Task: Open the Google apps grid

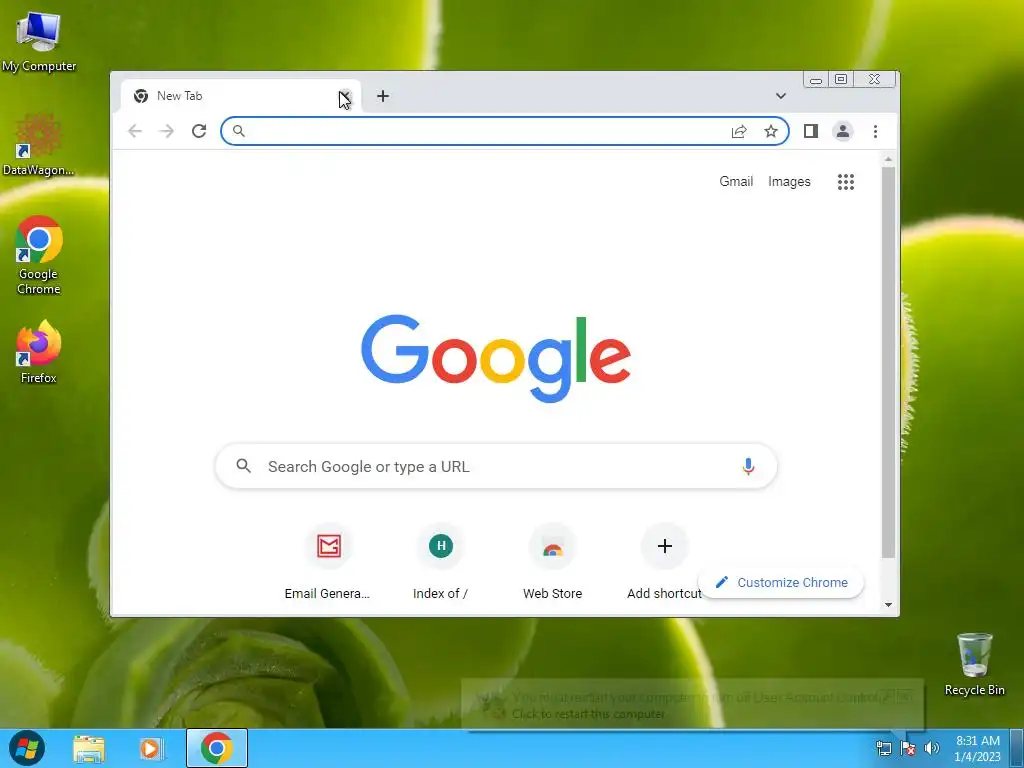Action: (x=846, y=182)
